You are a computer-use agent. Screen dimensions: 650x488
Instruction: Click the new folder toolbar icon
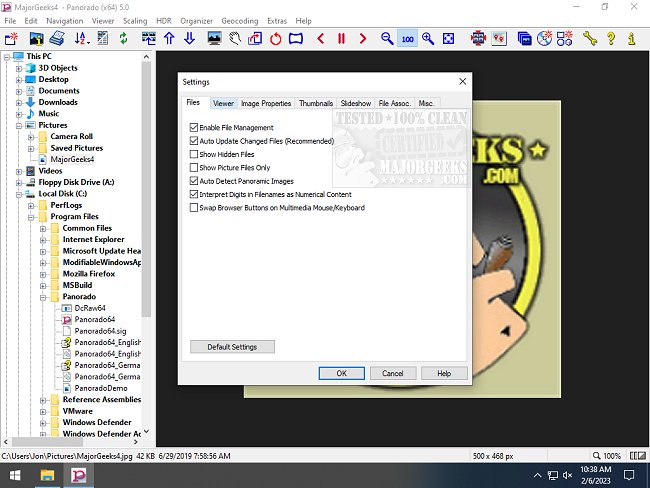click(x=11, y=39)
